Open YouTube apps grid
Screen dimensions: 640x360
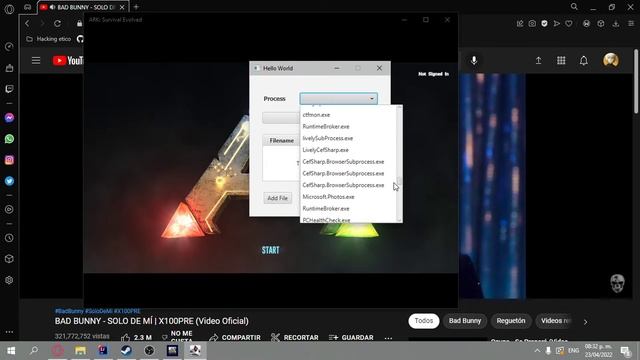[561, 60]
